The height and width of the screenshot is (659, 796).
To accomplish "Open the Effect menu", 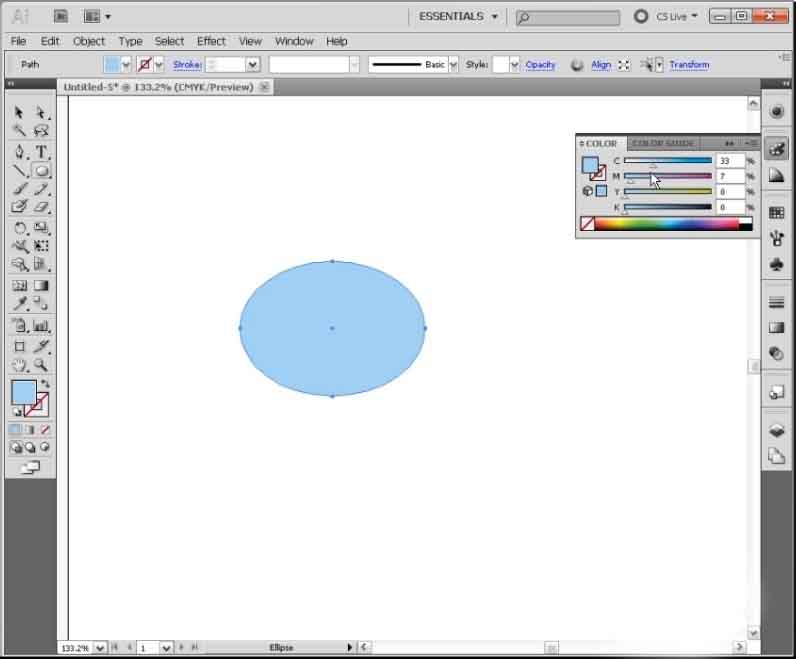I will [x=211, y=41].
